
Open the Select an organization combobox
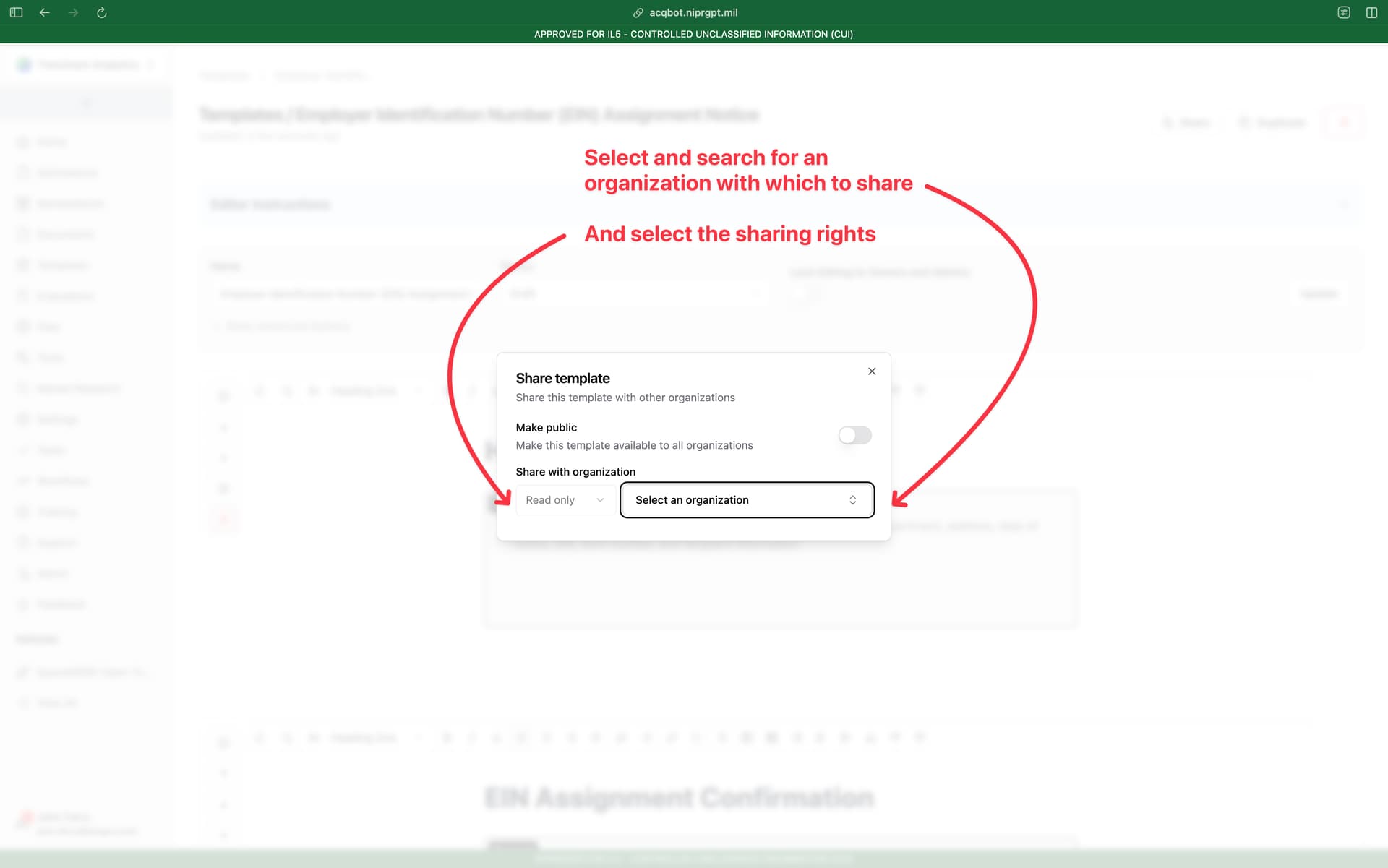[x=747, y=500]
